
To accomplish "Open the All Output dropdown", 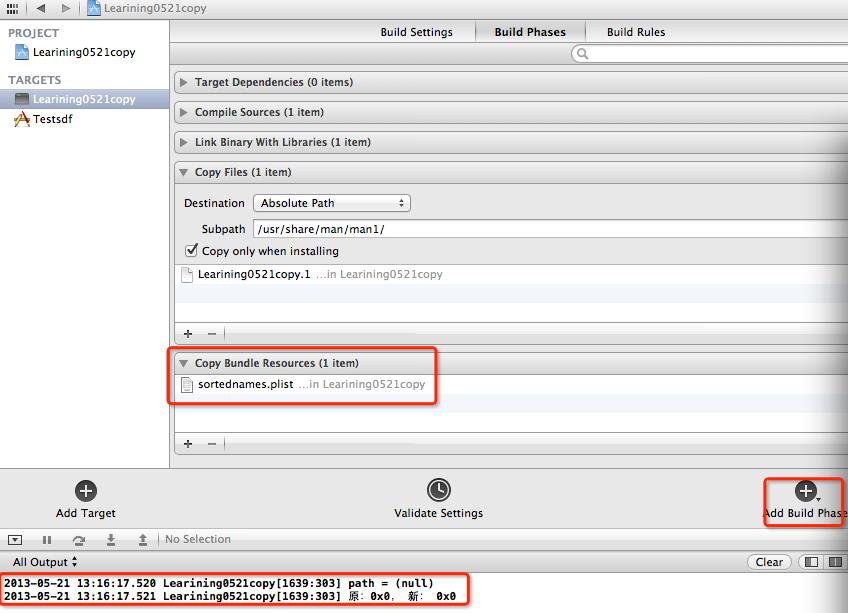I will pos(45,562).
